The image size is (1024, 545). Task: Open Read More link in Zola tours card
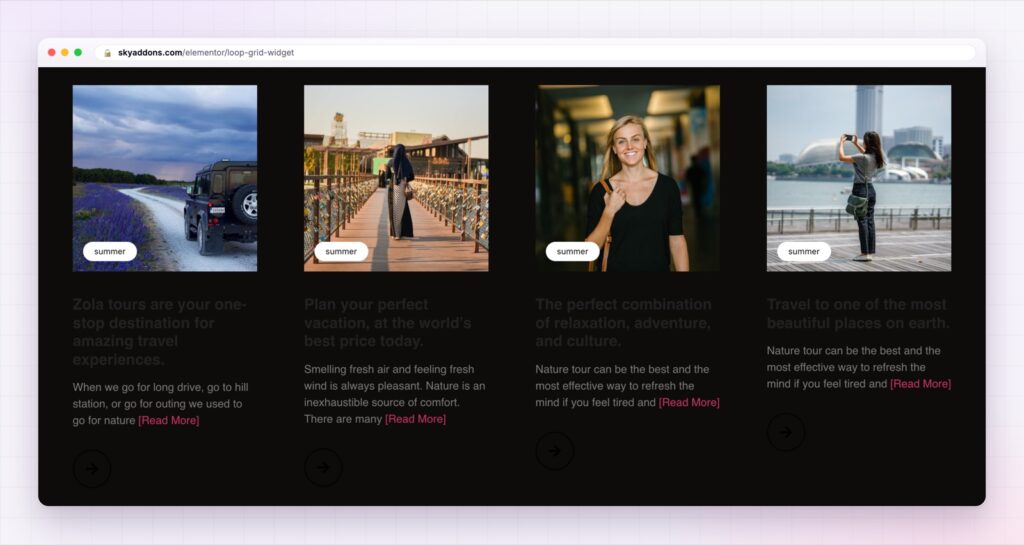(x=168, y=420)
